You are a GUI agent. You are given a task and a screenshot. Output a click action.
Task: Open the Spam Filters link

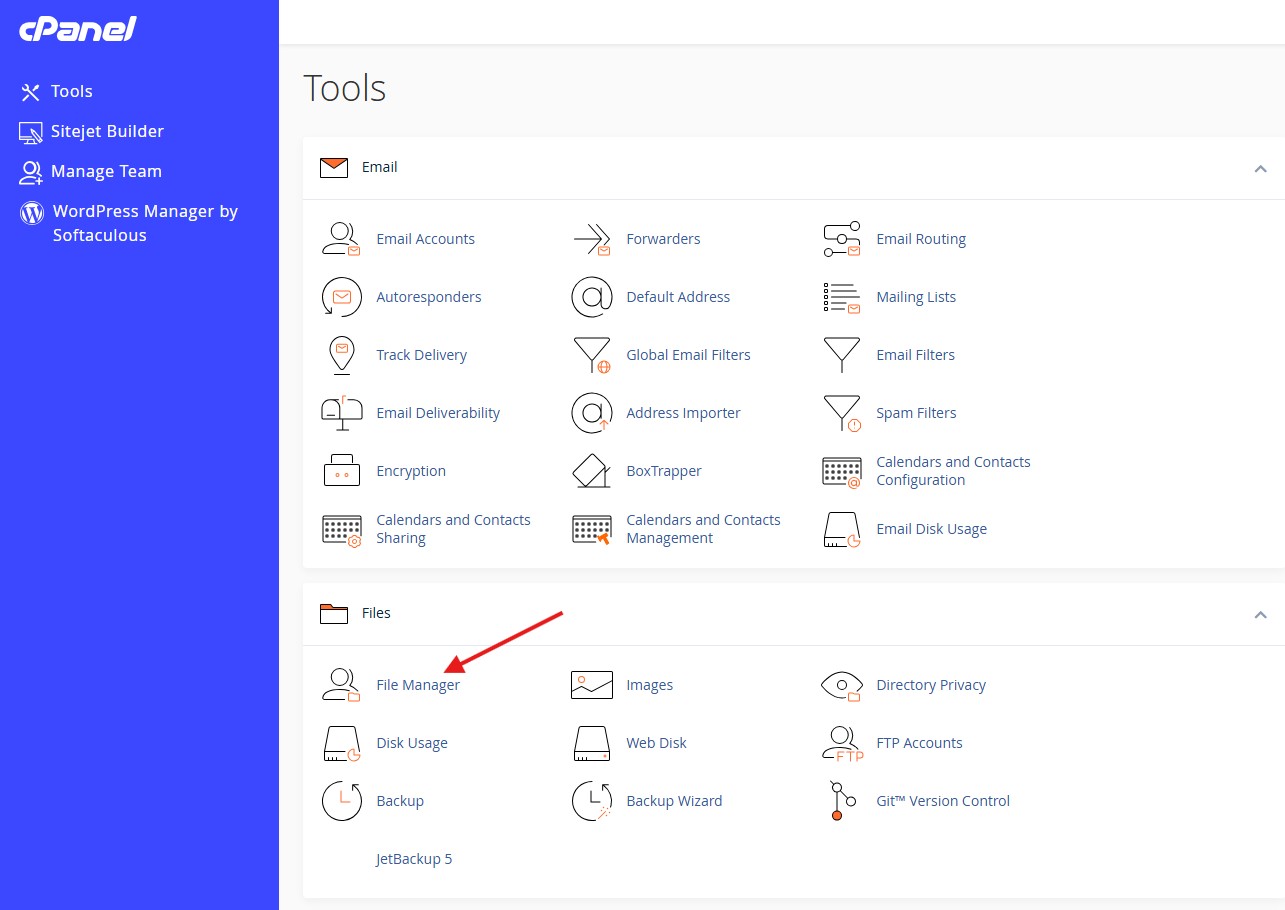(916, 413)
